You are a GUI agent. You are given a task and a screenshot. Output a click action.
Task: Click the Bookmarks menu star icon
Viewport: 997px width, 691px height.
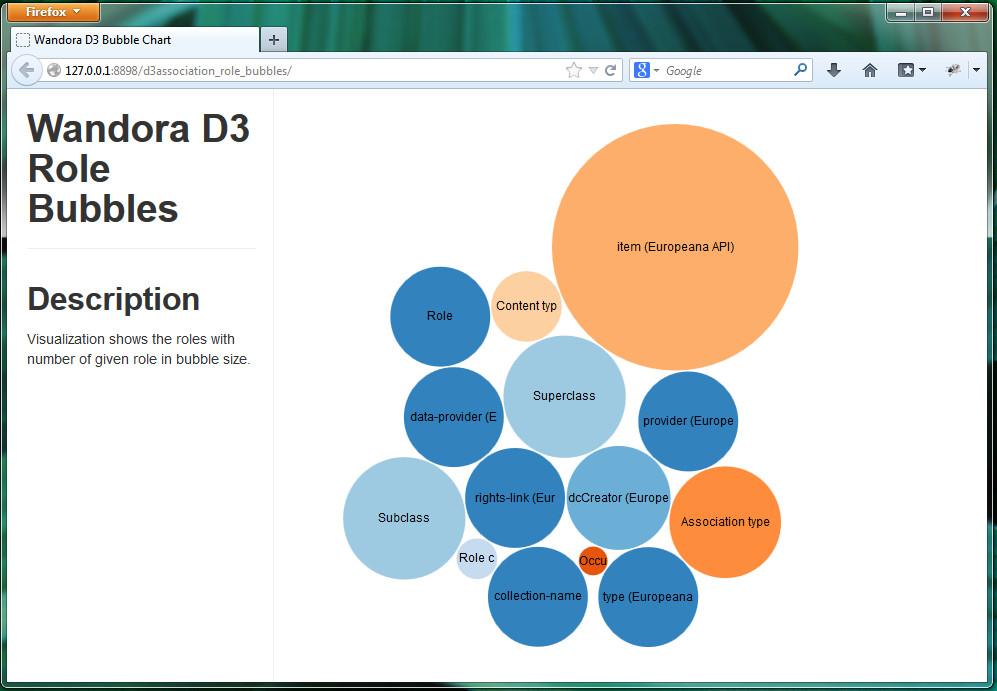click(x=906, y=71)
